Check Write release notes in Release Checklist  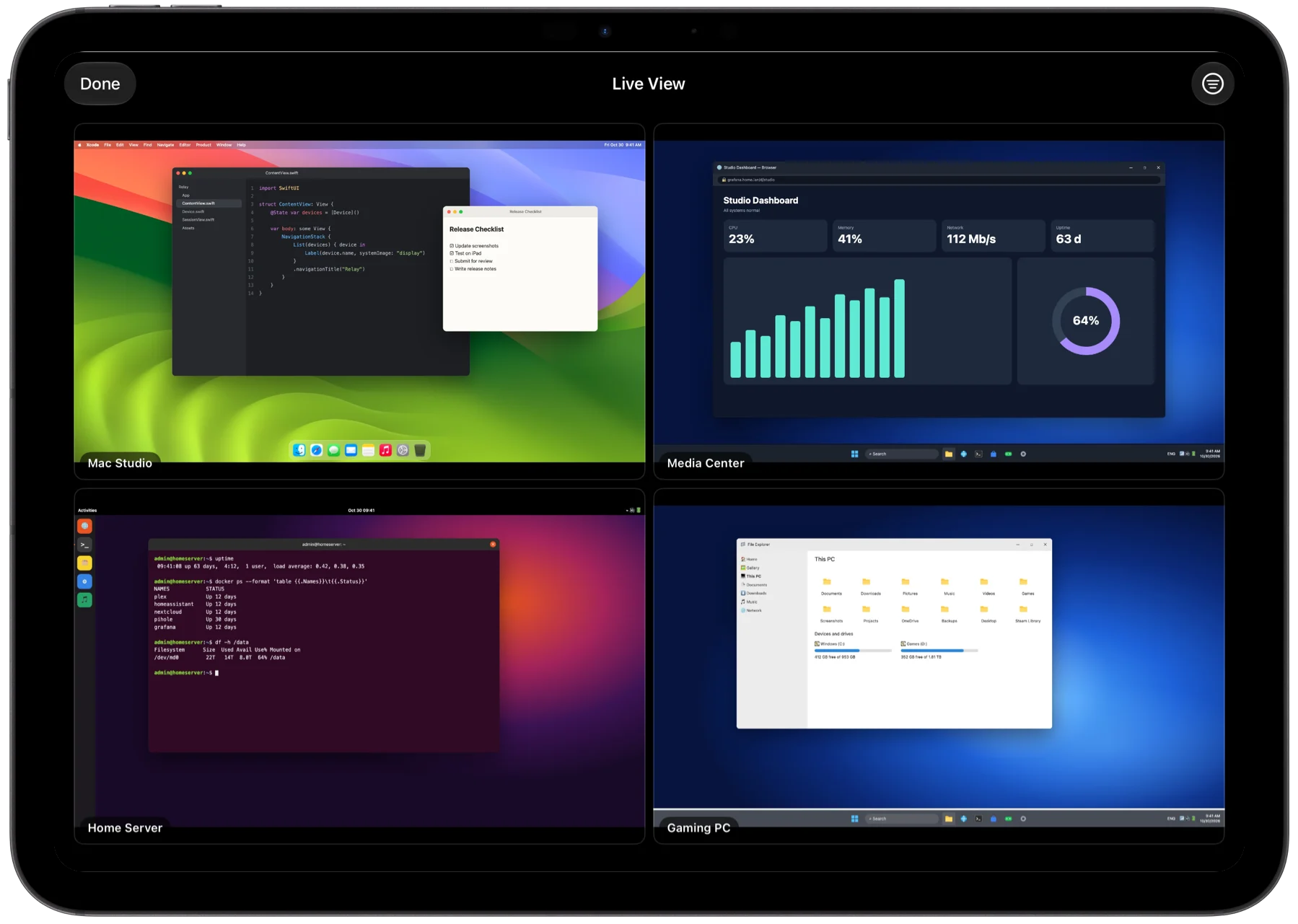click(x=452, y=269)
